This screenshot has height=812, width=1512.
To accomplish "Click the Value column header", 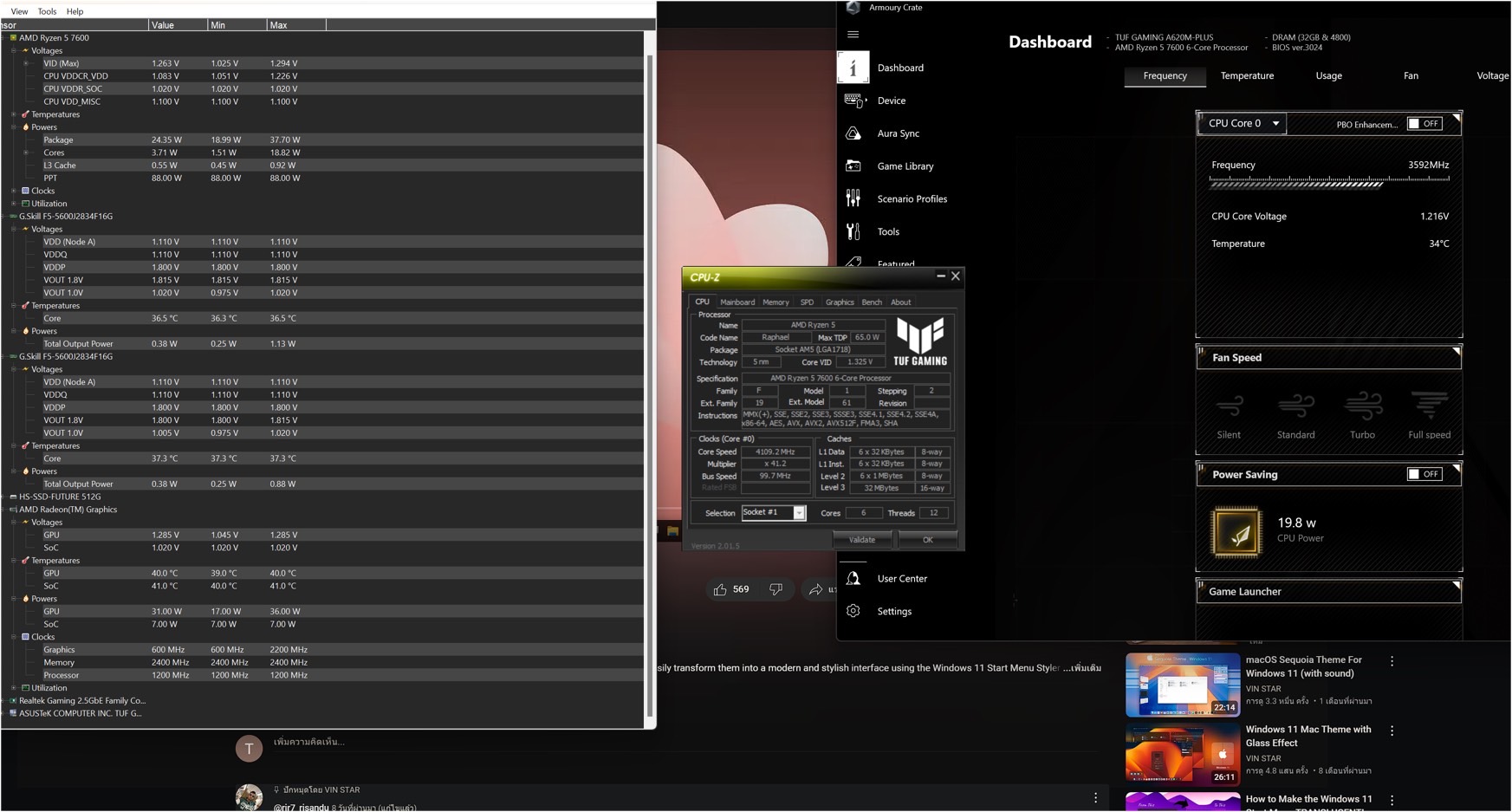I will (178, 25).
